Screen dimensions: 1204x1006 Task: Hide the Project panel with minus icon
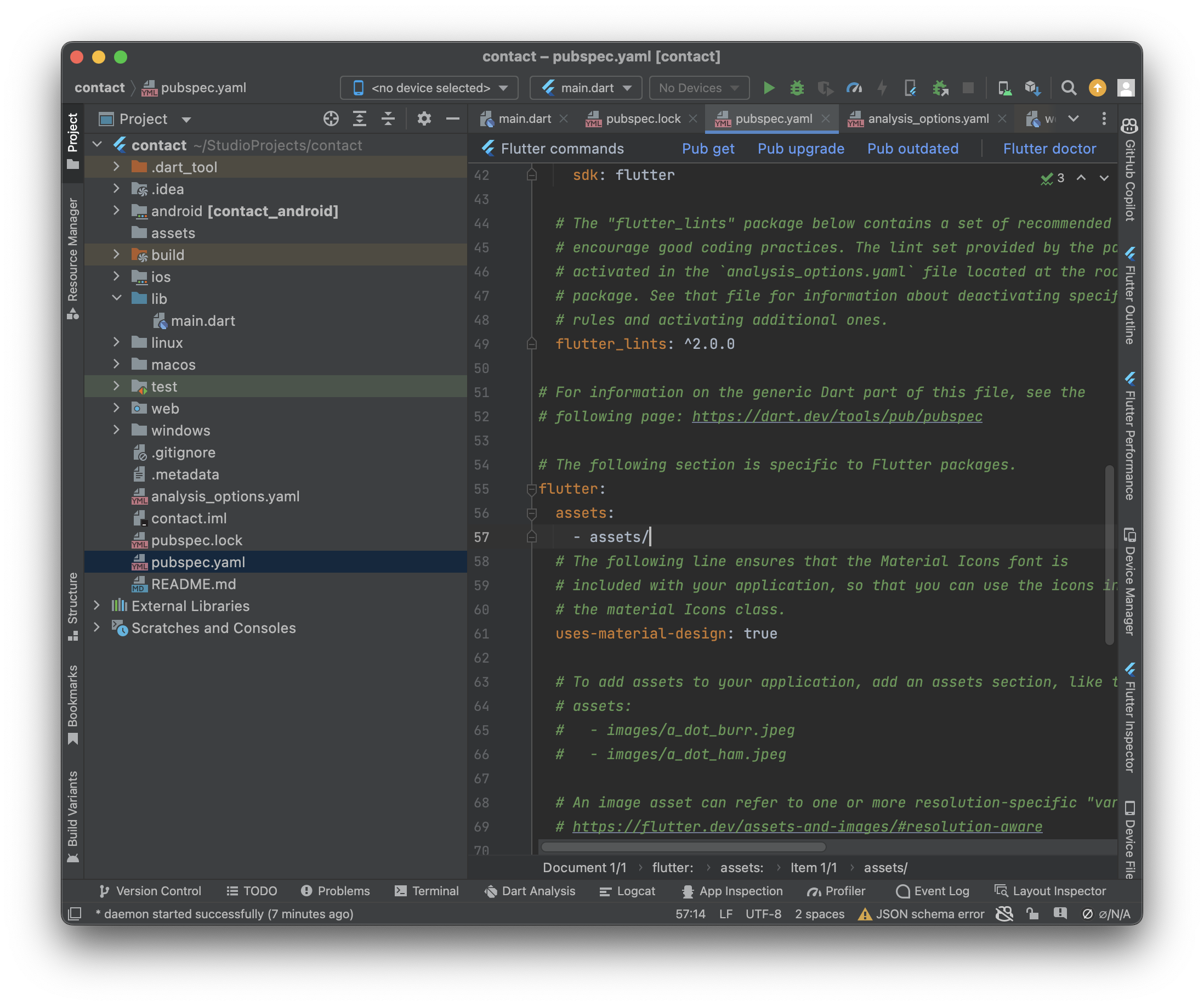point(453,118)
